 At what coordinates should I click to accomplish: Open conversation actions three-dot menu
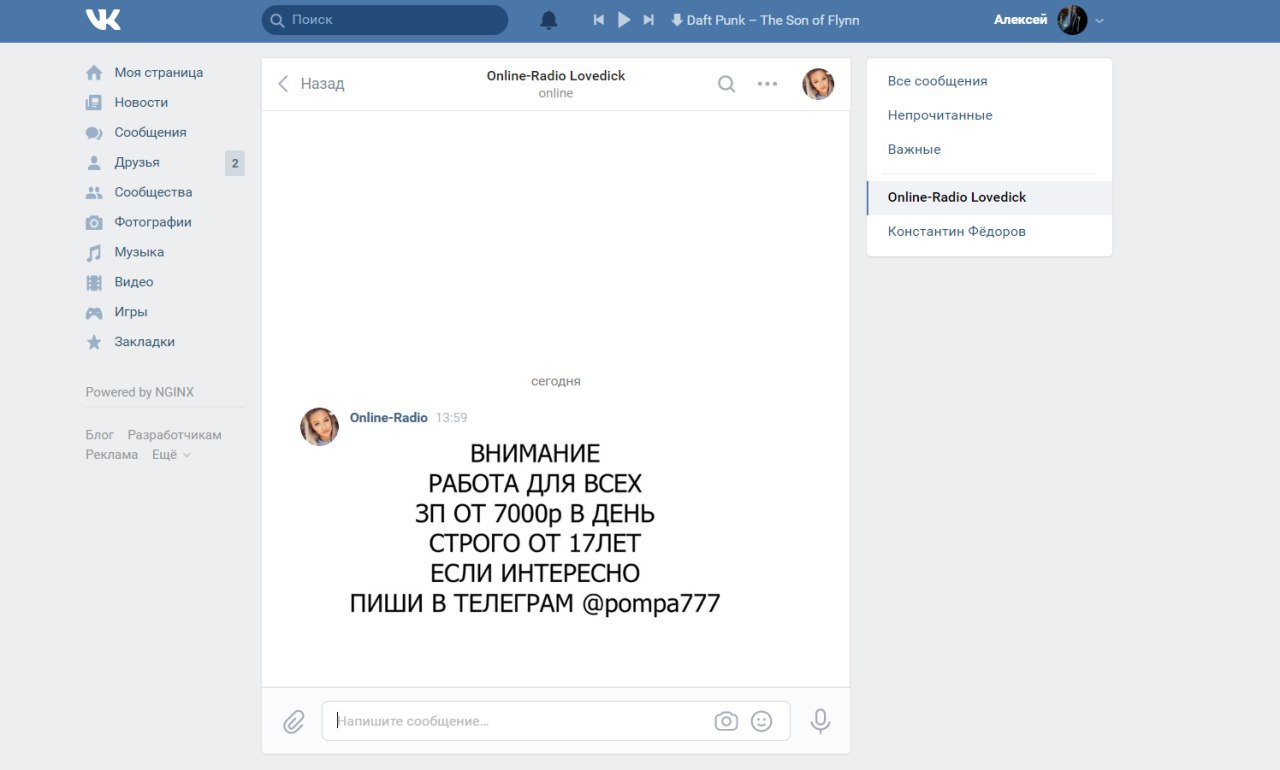(767, 84)
